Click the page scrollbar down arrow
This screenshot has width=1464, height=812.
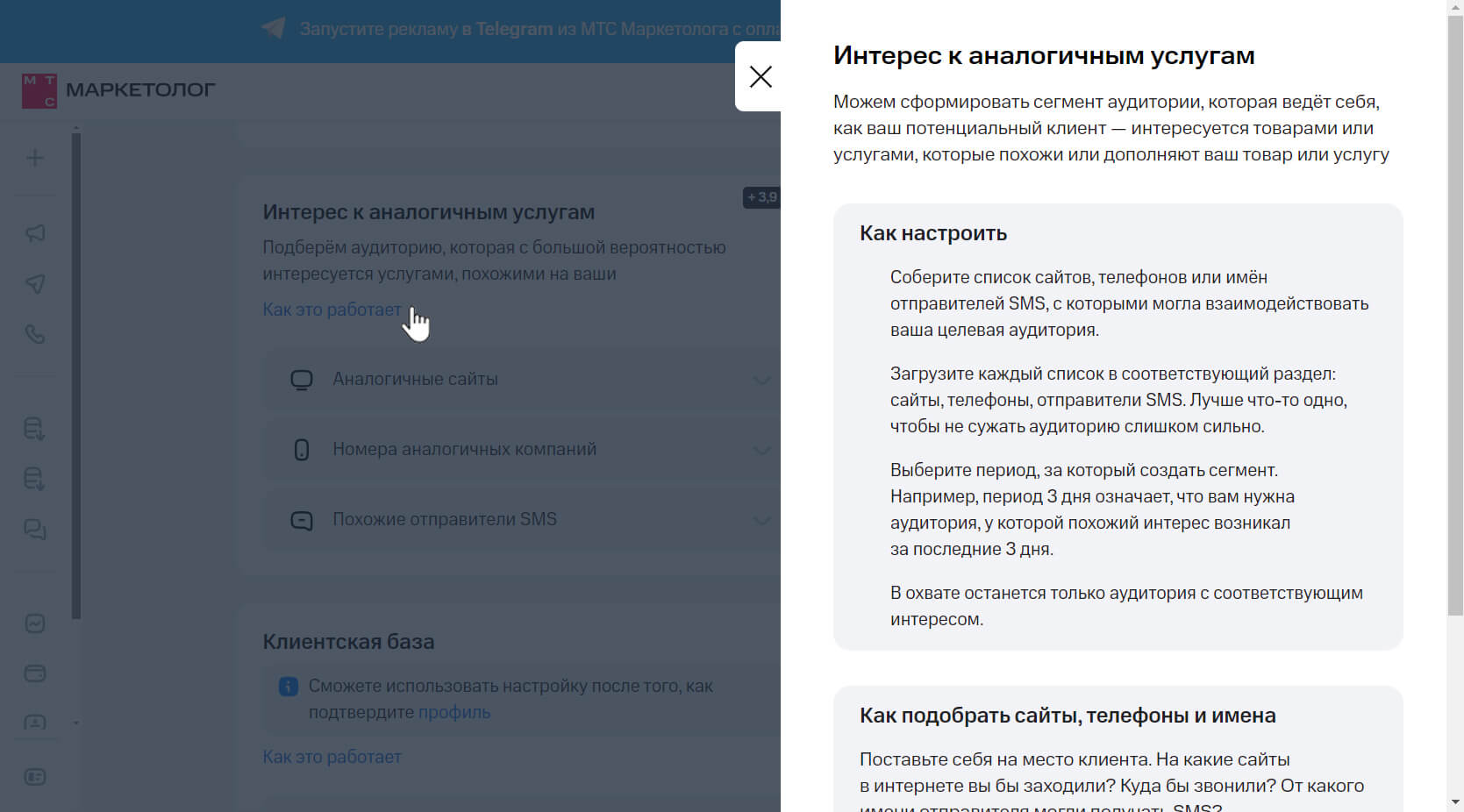[1455, 803]
